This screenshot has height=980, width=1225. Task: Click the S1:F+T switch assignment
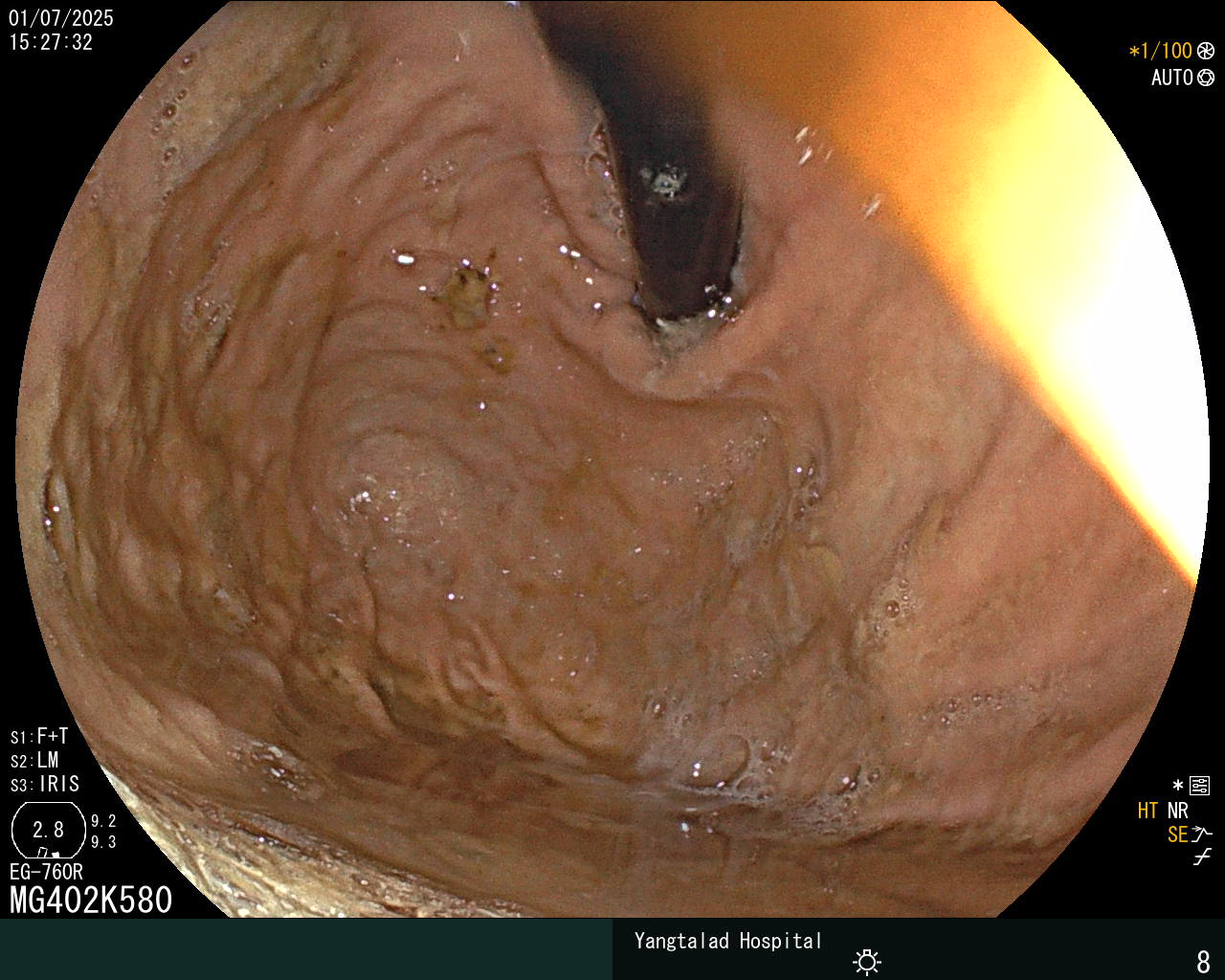tap(39, 737)
